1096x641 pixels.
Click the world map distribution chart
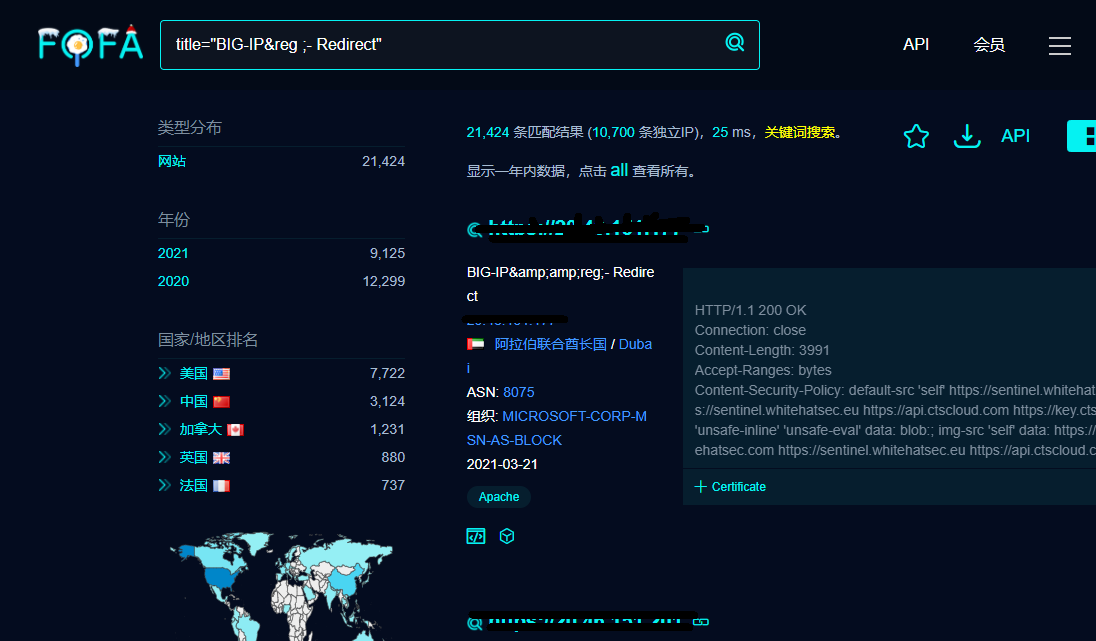tap(282, 586)
